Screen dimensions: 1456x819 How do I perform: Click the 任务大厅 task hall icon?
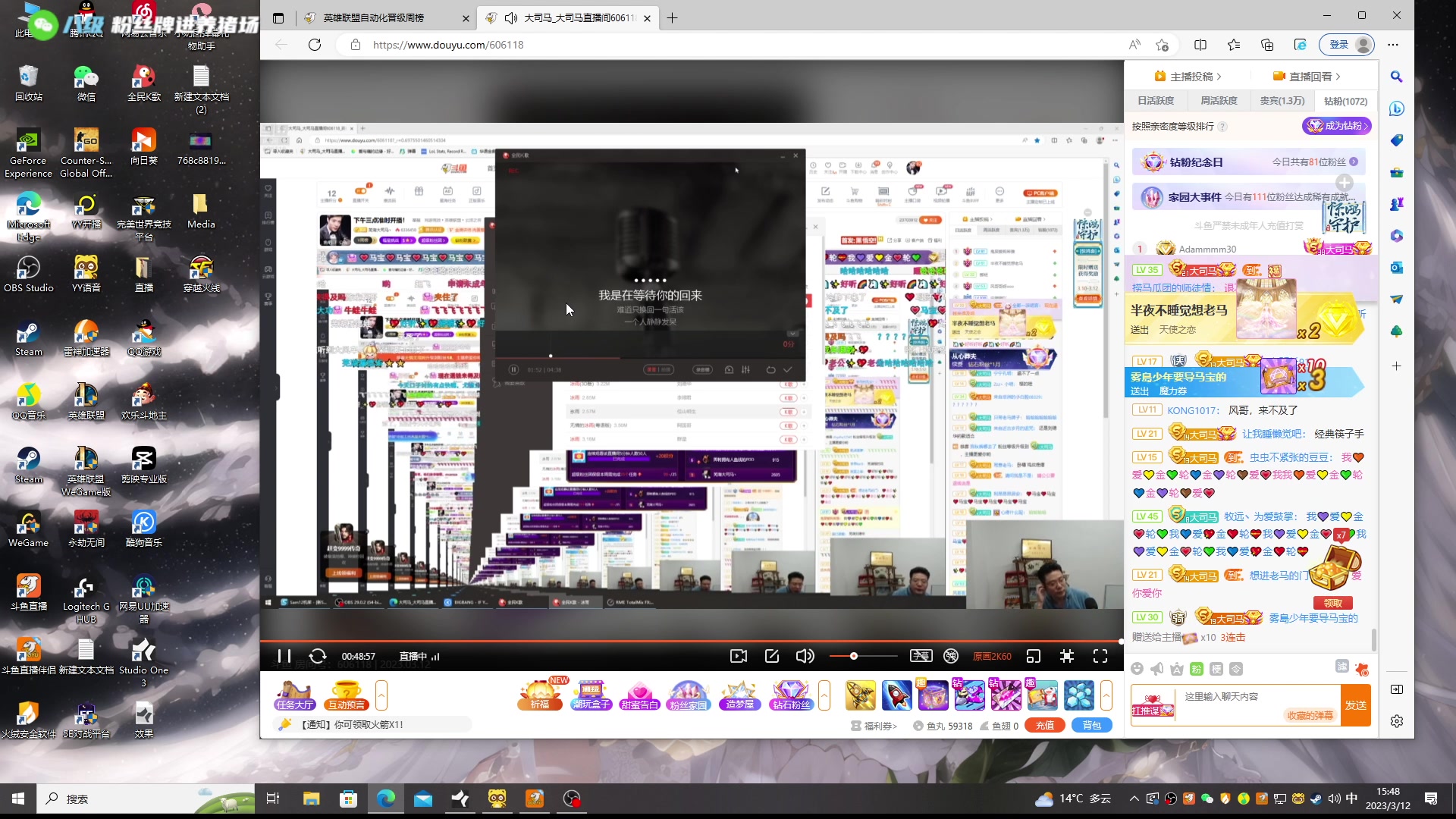click(295, 695)
